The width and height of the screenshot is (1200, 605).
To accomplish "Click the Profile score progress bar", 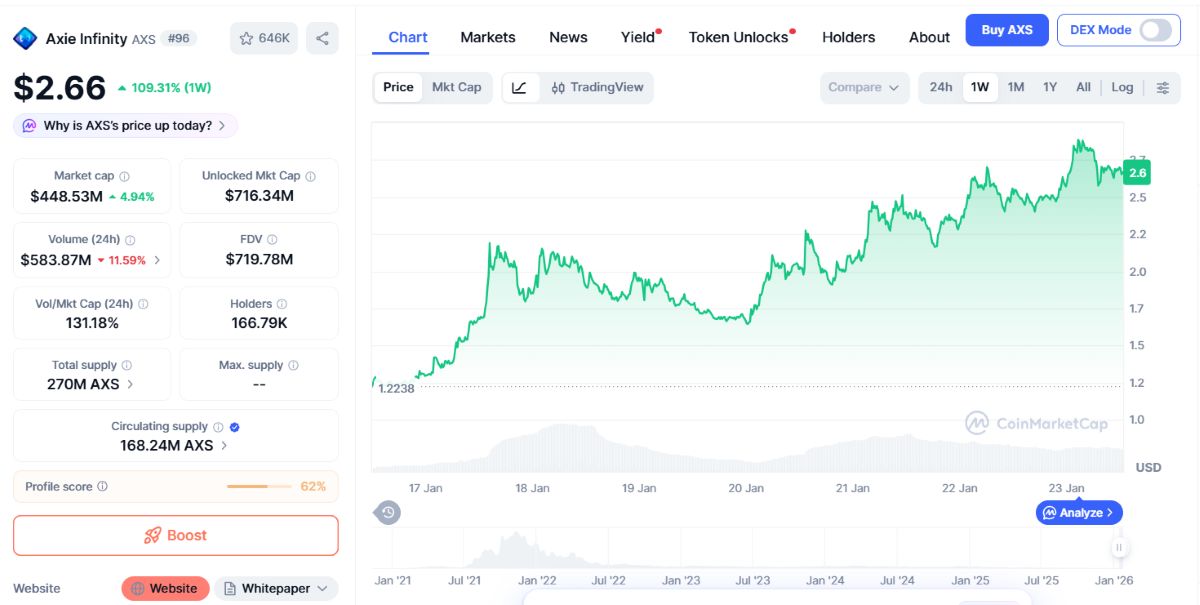I will 259,487.
